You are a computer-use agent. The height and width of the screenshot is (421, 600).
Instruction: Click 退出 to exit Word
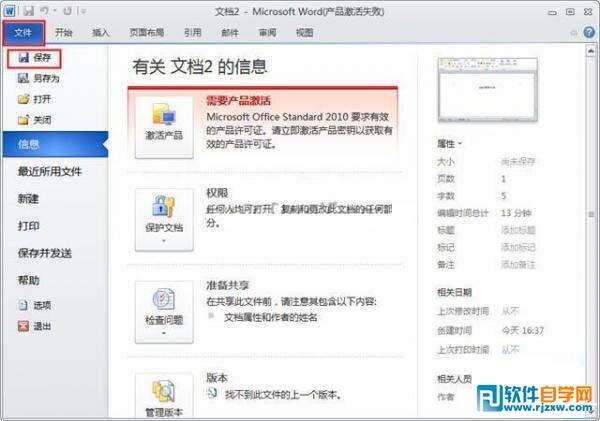34,326
